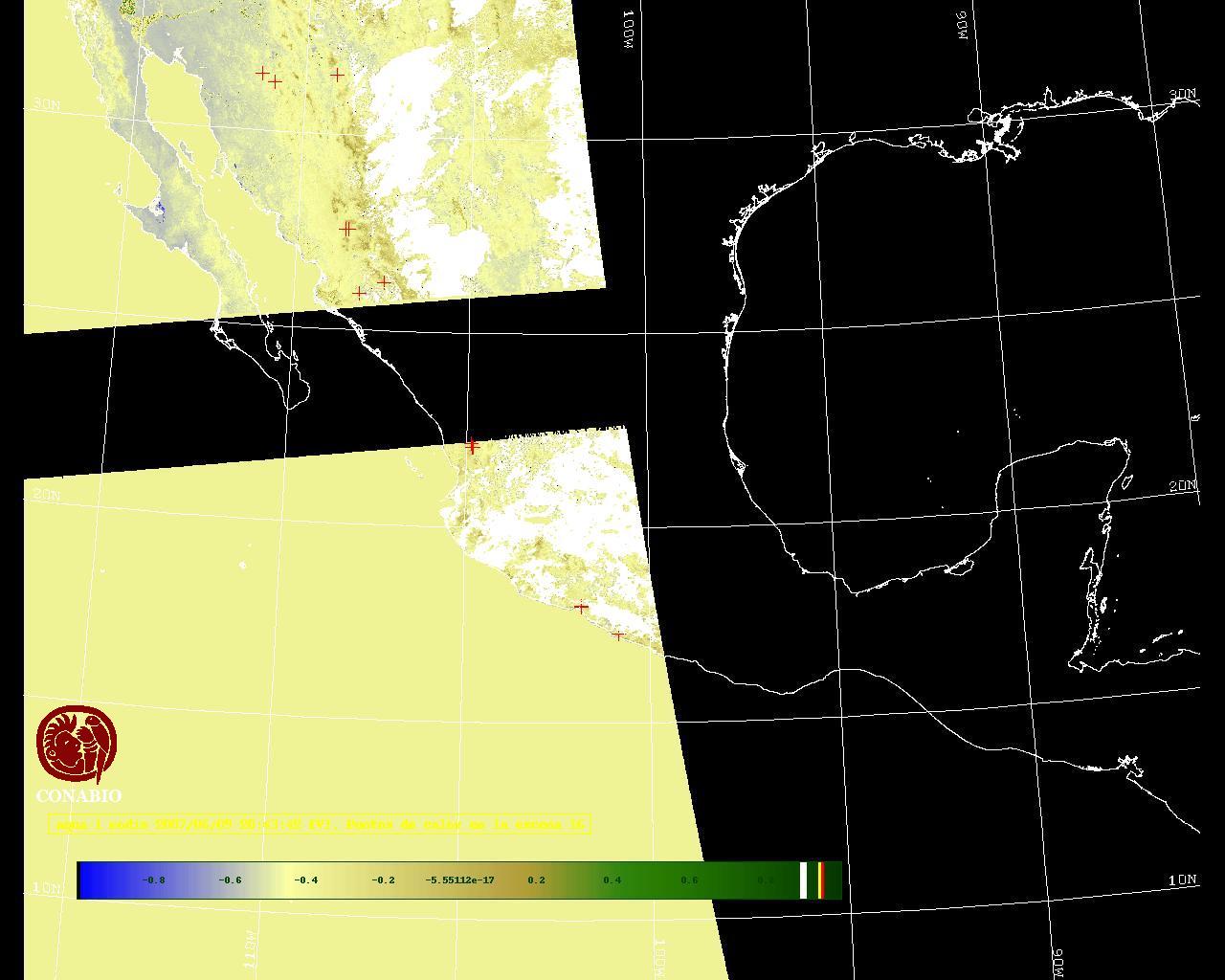Viewport: 1225px width, 980px height.
Task: Click the 90W longitude label at the top
Action: [963, 26]
